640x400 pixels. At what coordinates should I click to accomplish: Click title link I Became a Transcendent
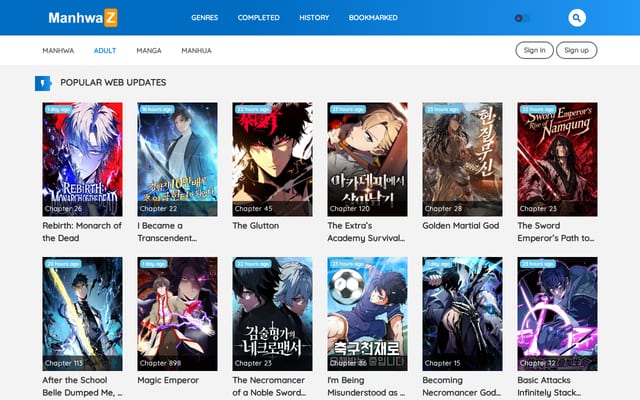point(167,232)
